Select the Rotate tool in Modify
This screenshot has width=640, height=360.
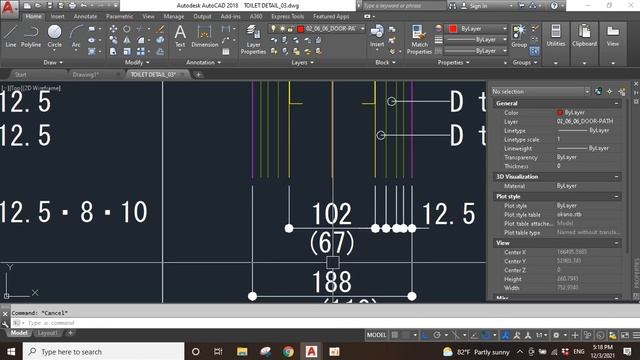tap(127, 29)
